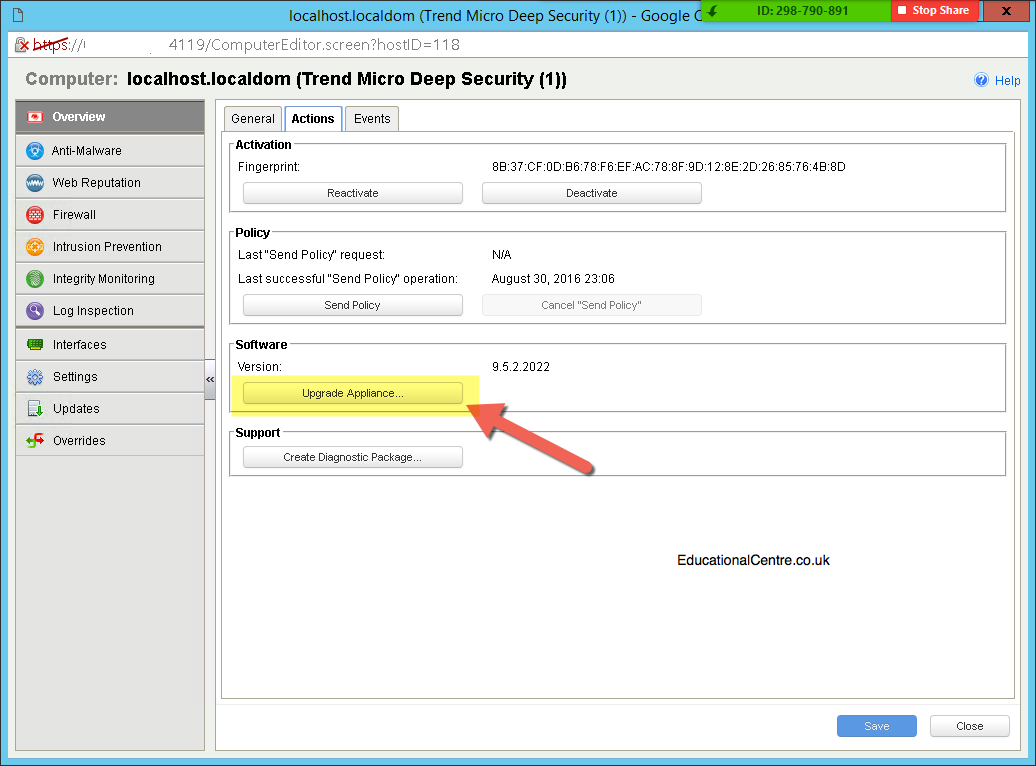Click the Overview sidebar icon
This screenshot has width=1036, height=766.
pos(35,117)
